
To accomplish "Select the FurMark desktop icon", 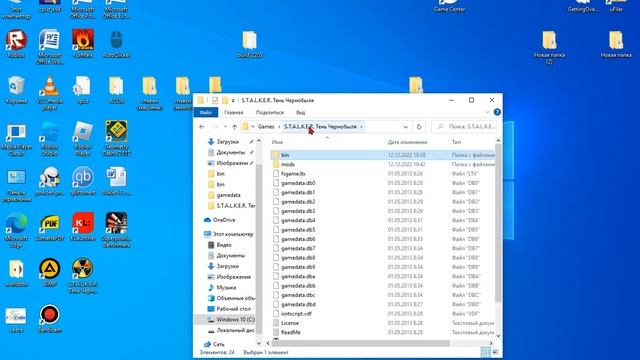I will pyautogui.click(x=83, y=43).
